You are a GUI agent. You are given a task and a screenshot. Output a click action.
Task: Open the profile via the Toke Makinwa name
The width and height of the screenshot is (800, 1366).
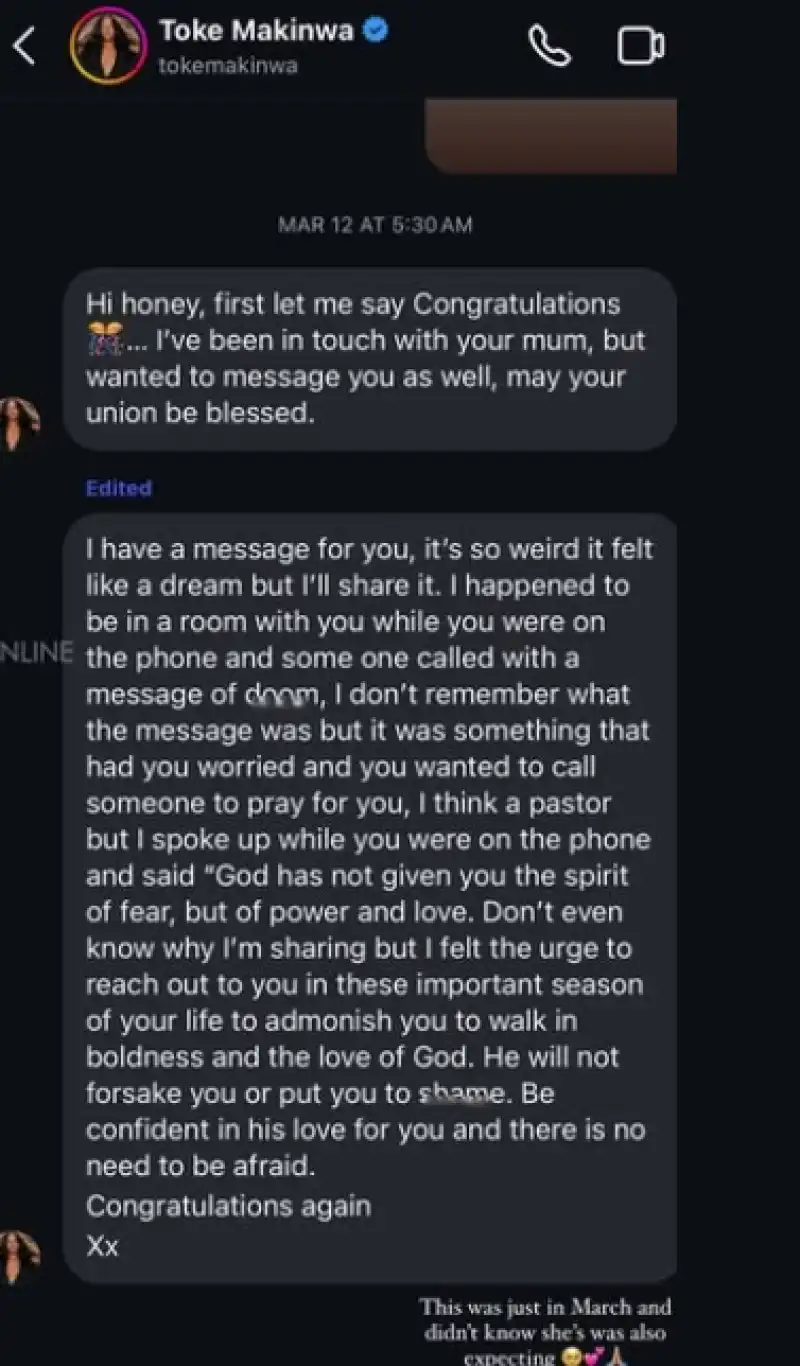click(256, 31)
